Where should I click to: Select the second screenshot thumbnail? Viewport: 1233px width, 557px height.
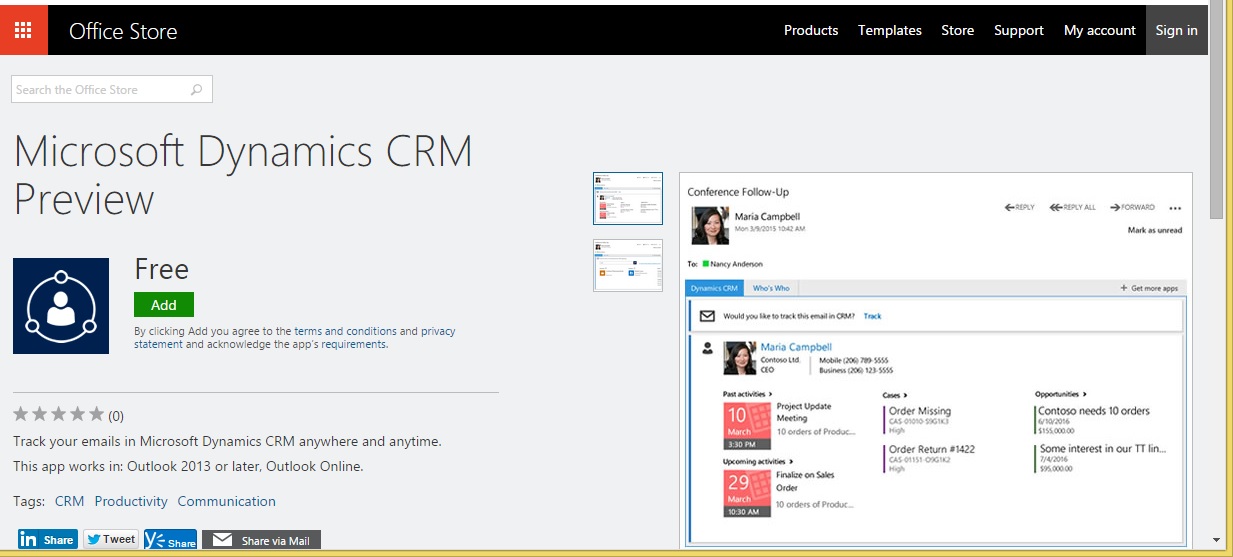coord(628,265)
